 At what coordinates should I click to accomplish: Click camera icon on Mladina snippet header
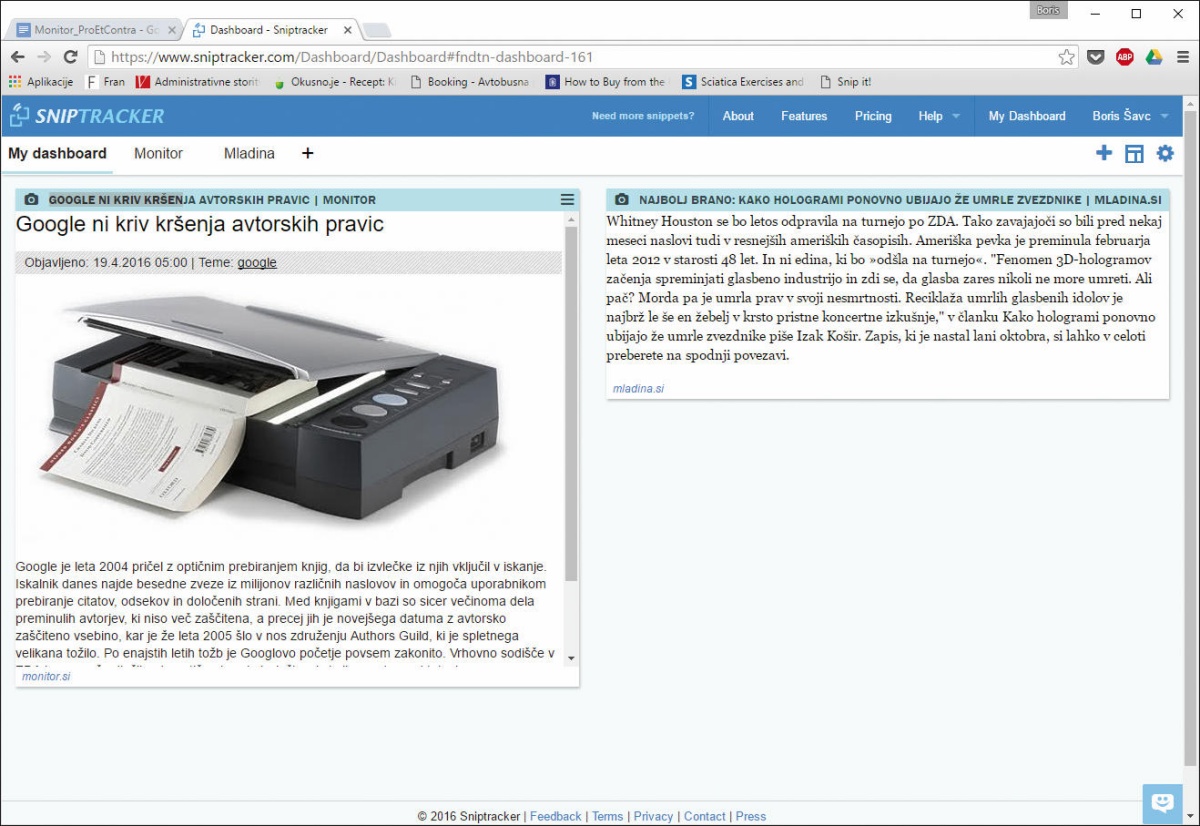(x=623, y=200)
